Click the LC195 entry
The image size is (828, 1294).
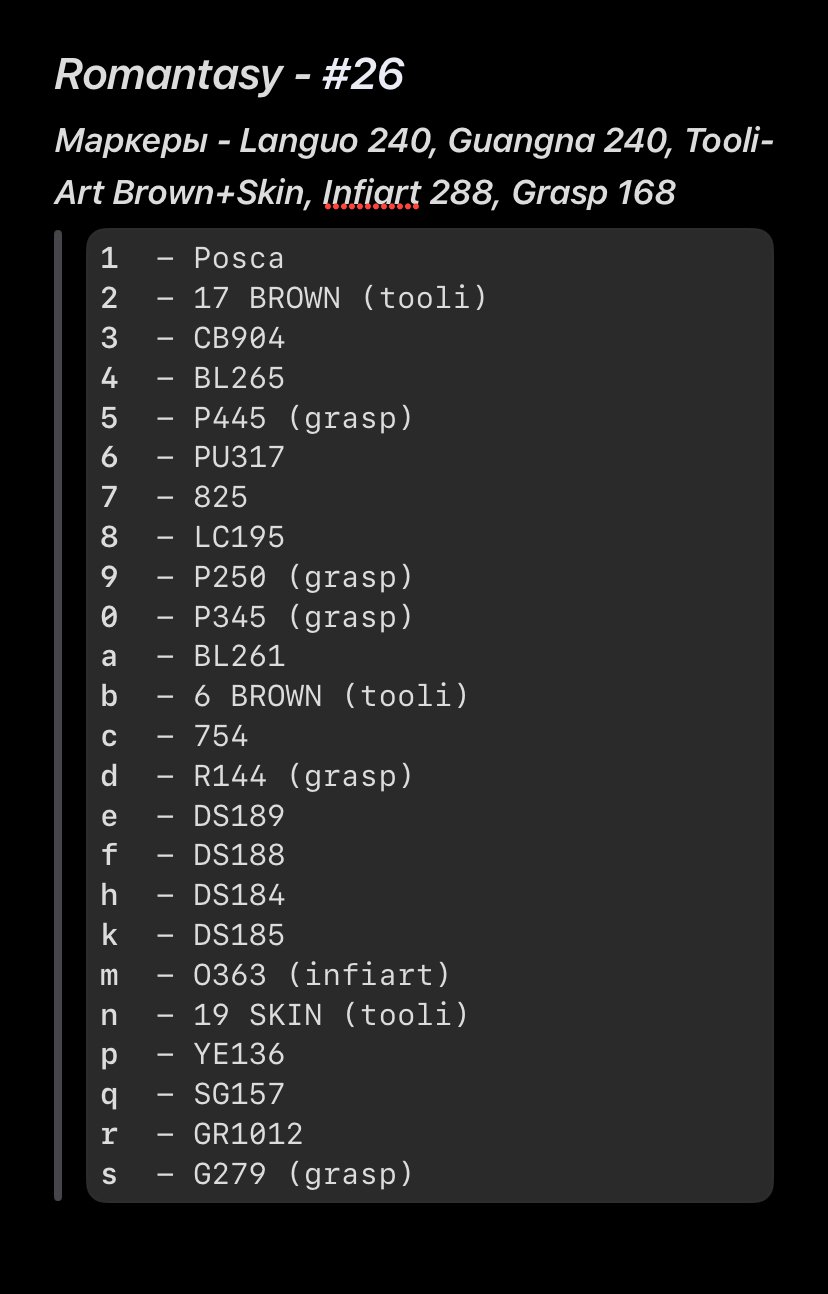coord(192,537)
